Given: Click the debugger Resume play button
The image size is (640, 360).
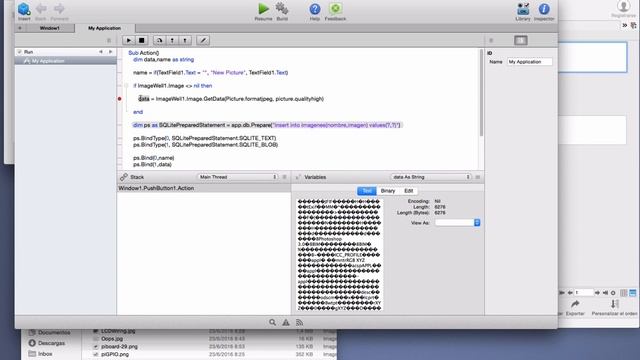Looking at the screenshot, I should pyautogui.click(x=129, y=40).
